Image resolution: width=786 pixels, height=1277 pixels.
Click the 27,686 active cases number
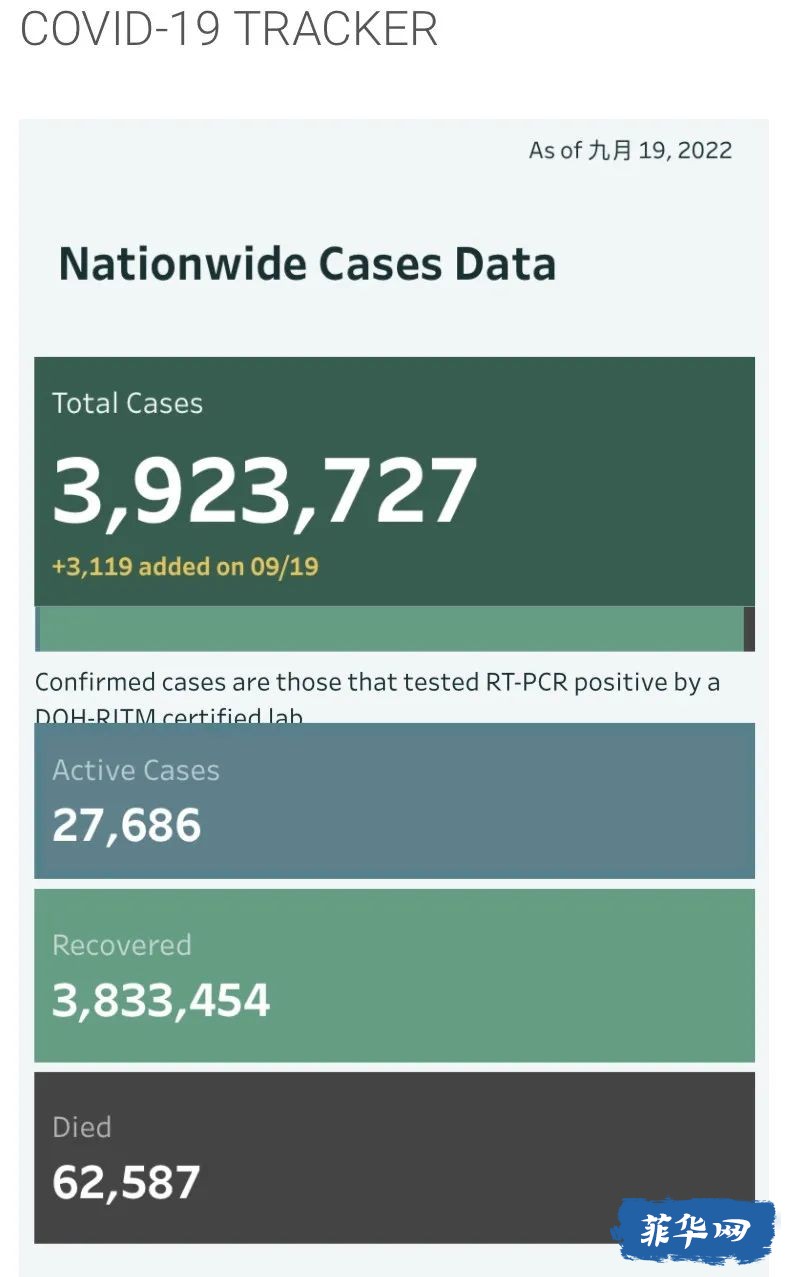tap(126, 825)
